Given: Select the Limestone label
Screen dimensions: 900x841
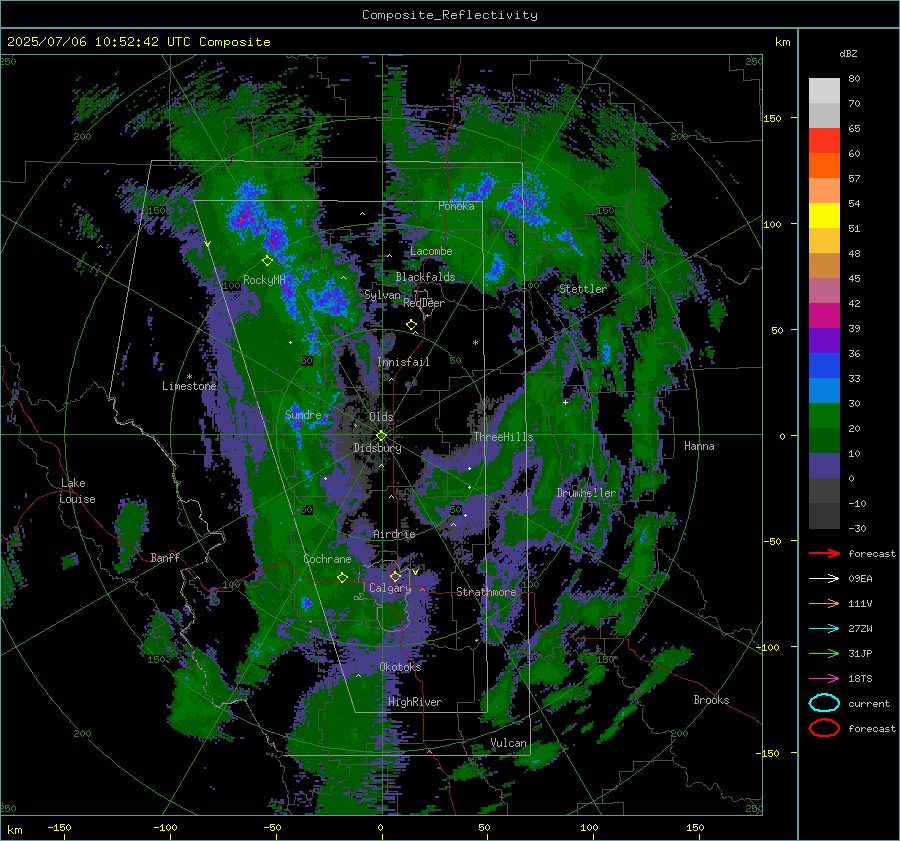Looking at the screenshot, I should tap(189, 386).
